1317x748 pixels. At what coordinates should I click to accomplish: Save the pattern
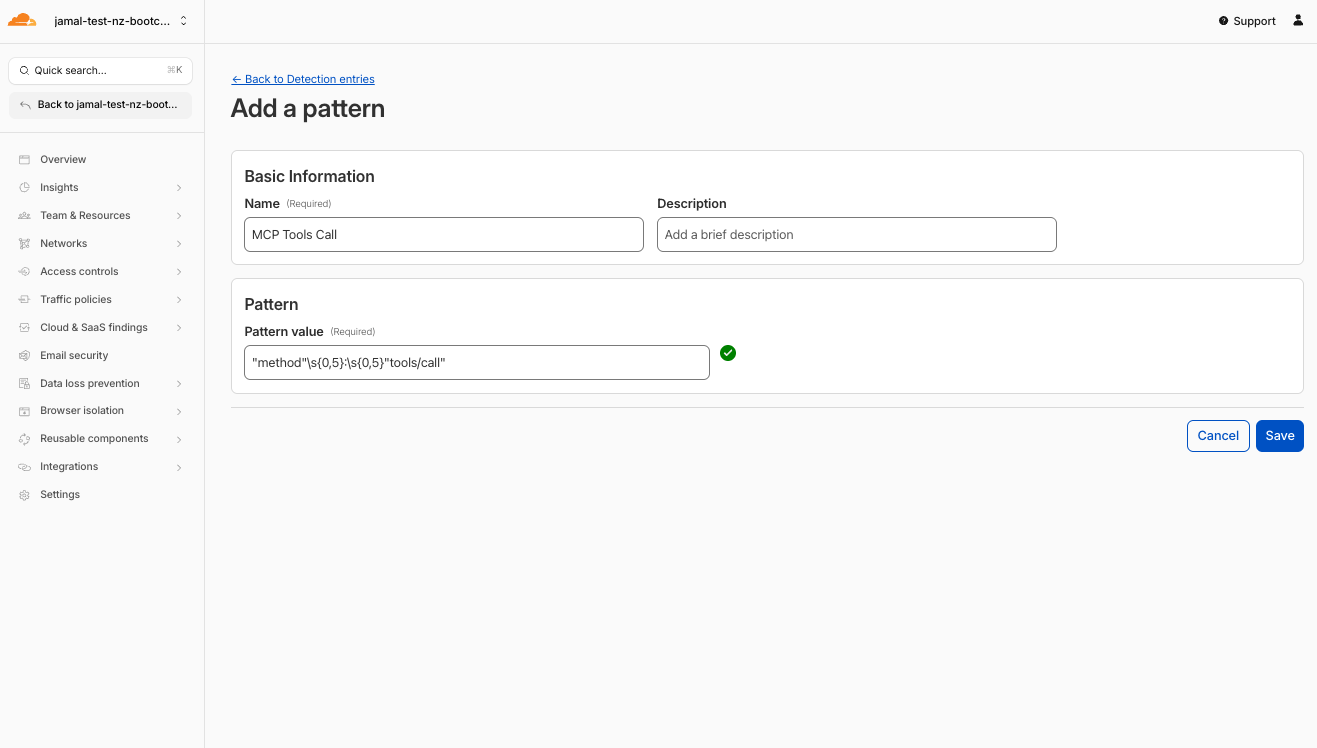coord(1280,436)
